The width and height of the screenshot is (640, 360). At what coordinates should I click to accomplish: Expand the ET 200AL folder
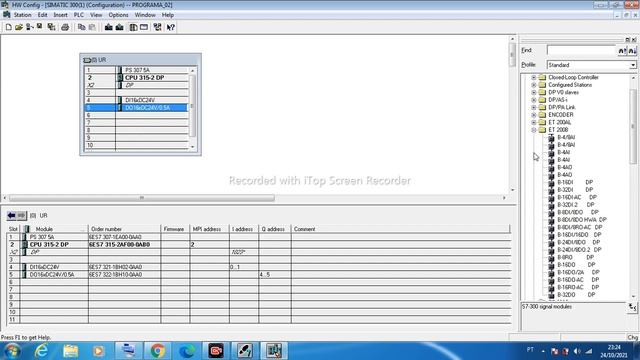(x=533, y=122)
